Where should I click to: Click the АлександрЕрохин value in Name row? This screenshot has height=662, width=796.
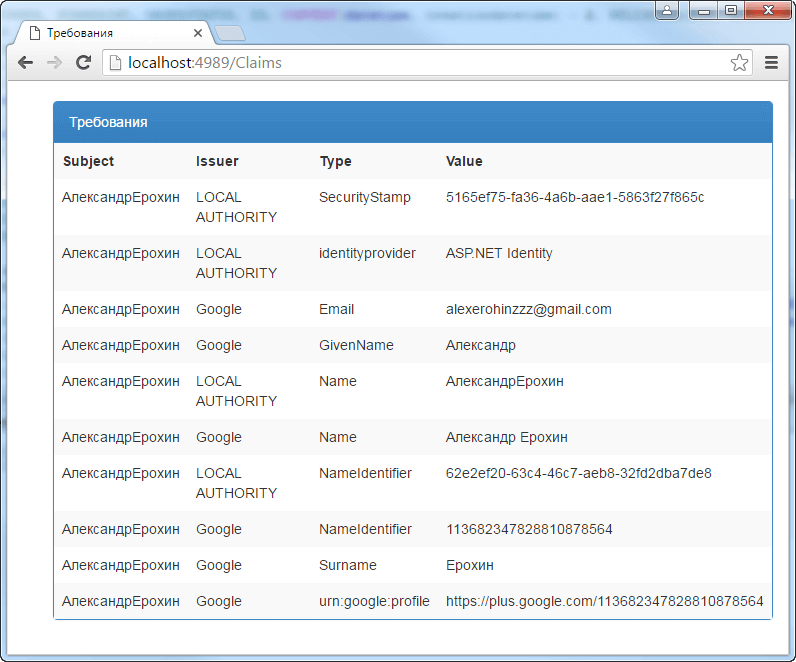[x=505, y=381]
